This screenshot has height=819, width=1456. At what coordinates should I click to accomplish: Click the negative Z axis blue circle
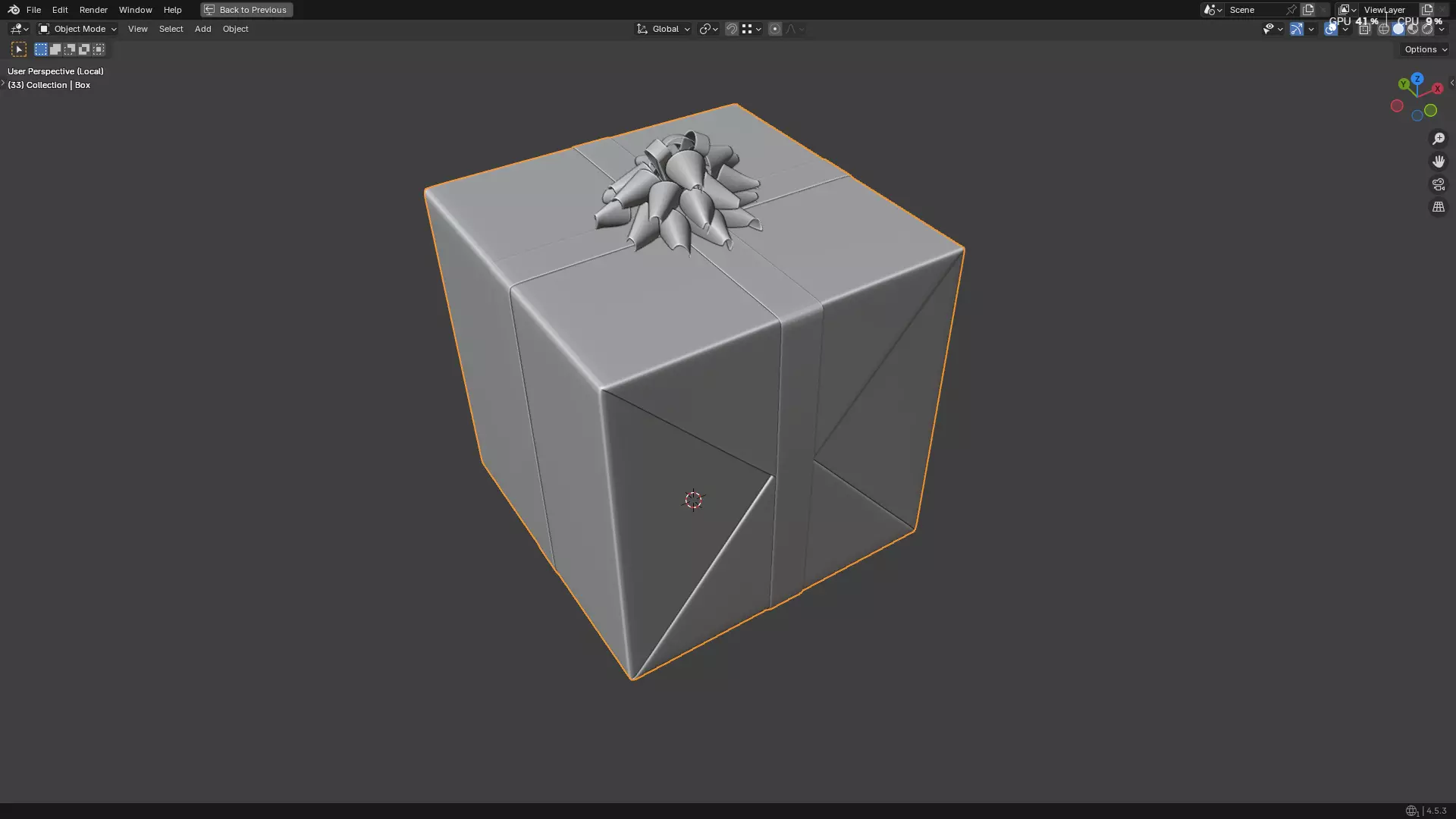point(1417,116)
